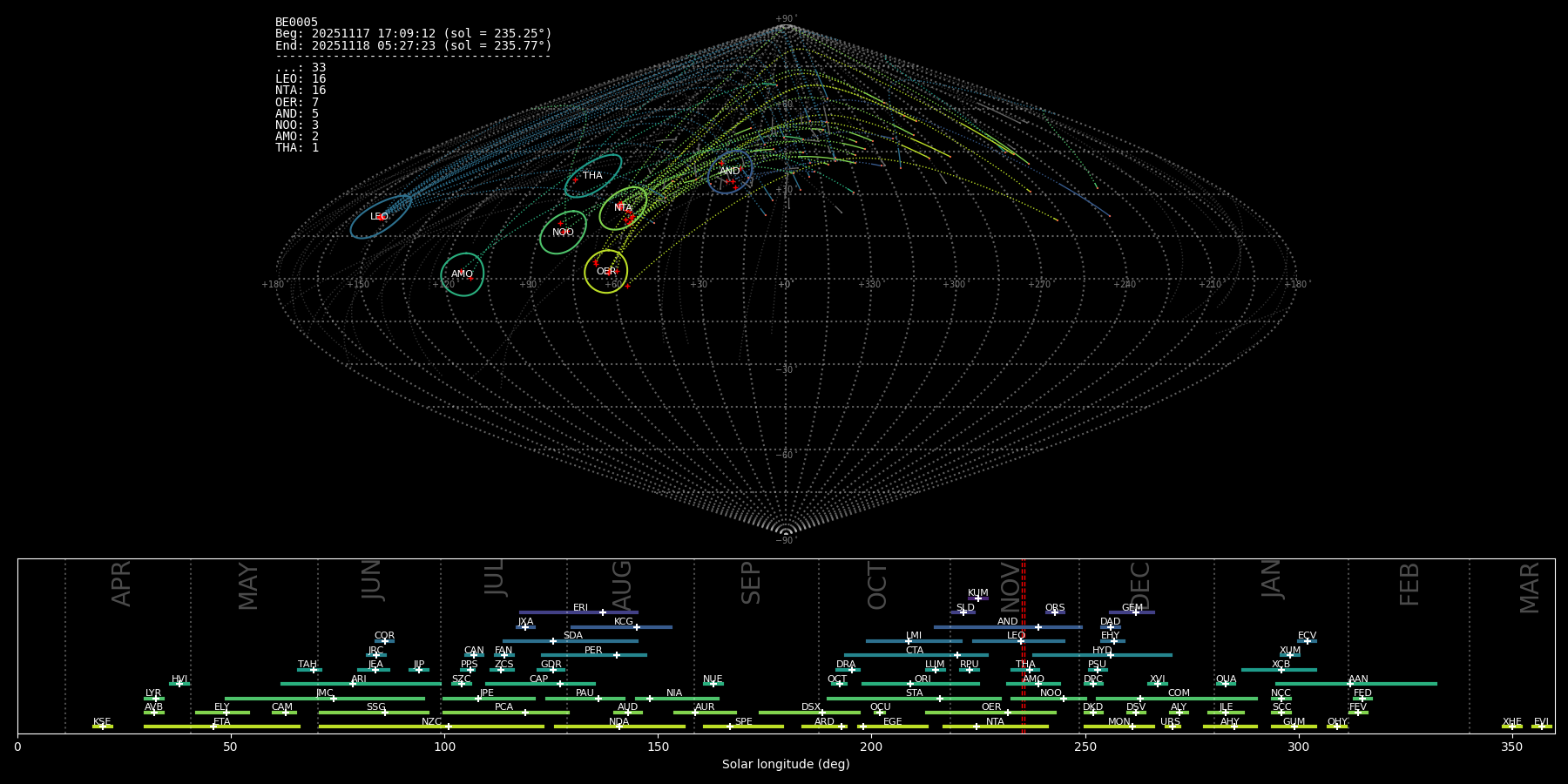Screen dimensions: 1568x784
Task: Click the SDA shower bar in timeline
Action: click(570, 641)
